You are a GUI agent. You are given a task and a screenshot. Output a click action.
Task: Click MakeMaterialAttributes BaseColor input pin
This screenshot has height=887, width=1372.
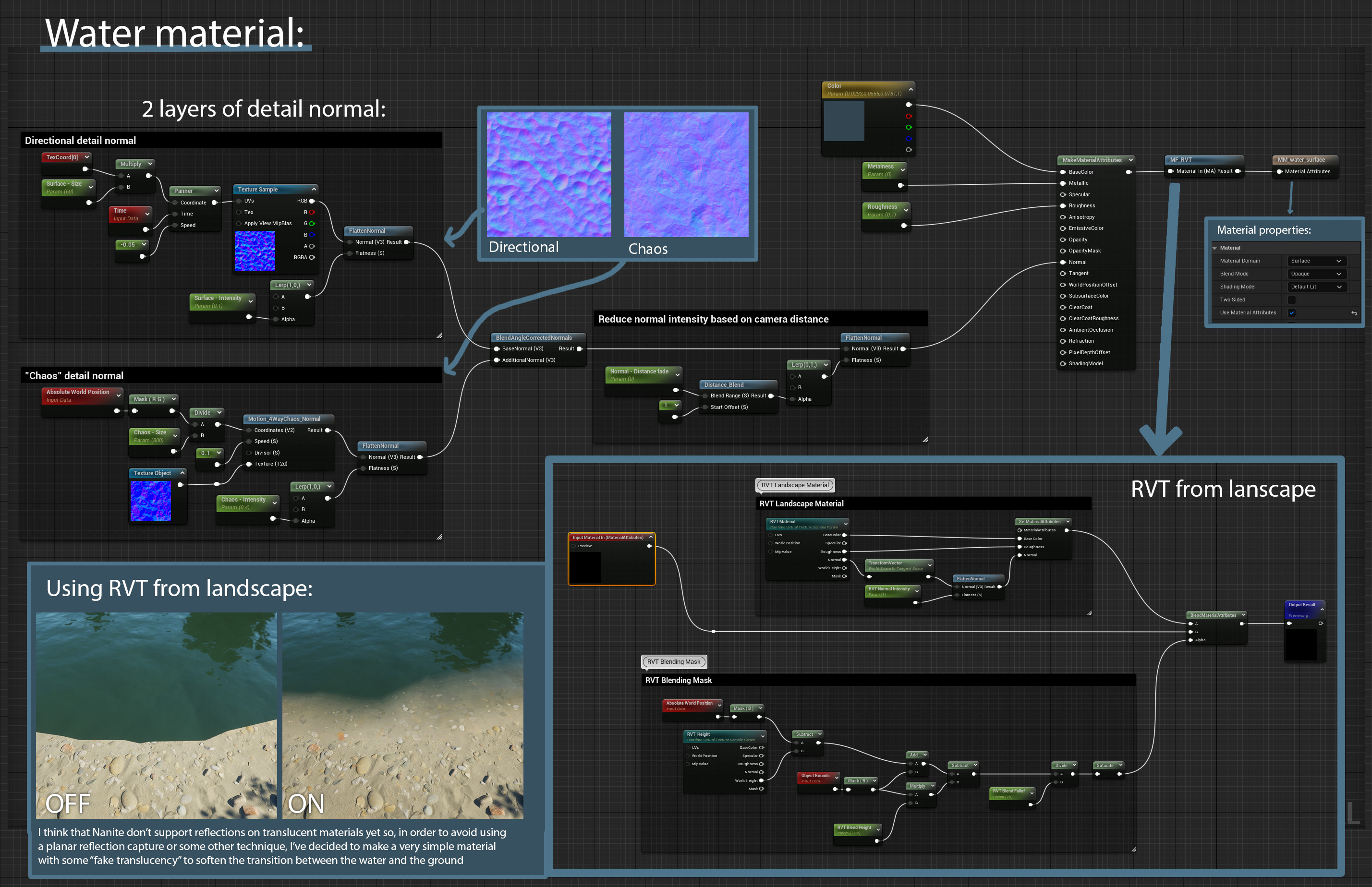click(x=1063, y=172)
